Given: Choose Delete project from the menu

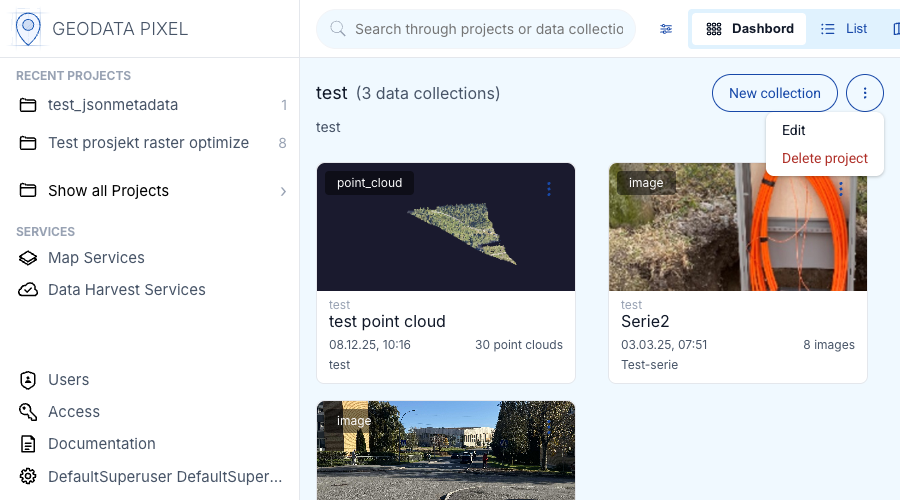Looking at the screenshot, I should 824,158.
